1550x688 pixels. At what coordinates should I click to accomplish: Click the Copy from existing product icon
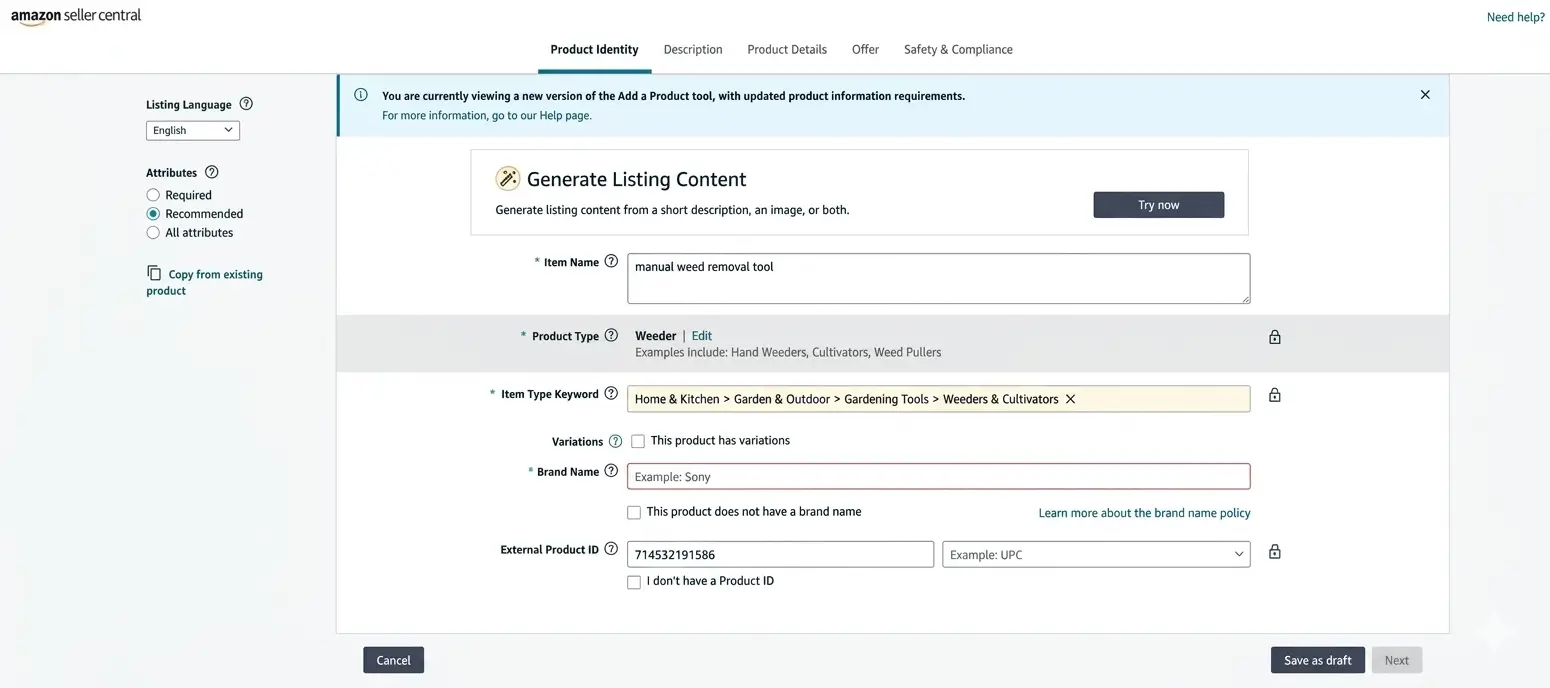pyautogui.click(x=155, y=272)
